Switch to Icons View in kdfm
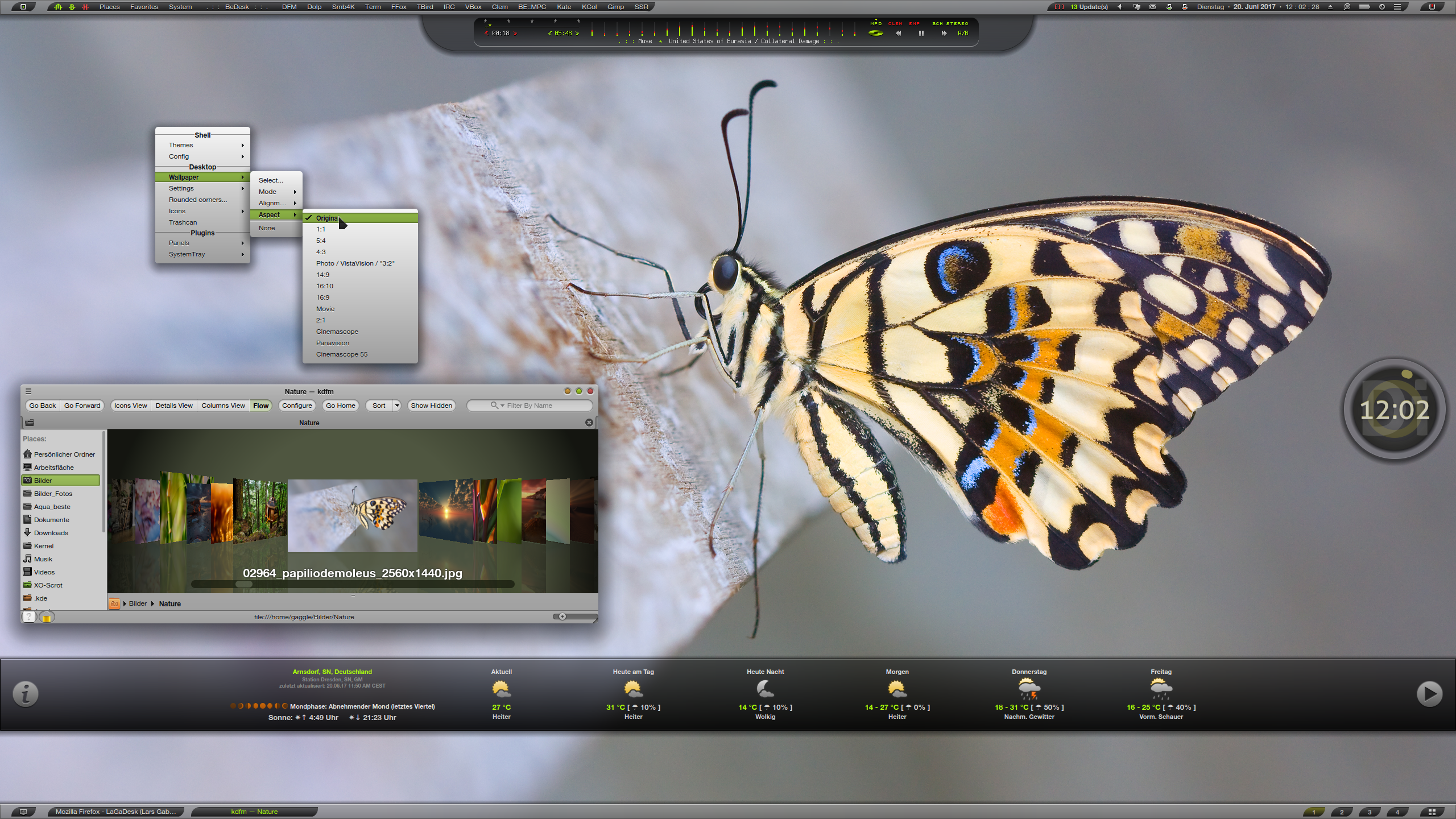The image size is (1456, 819). (x=130, y=406)
